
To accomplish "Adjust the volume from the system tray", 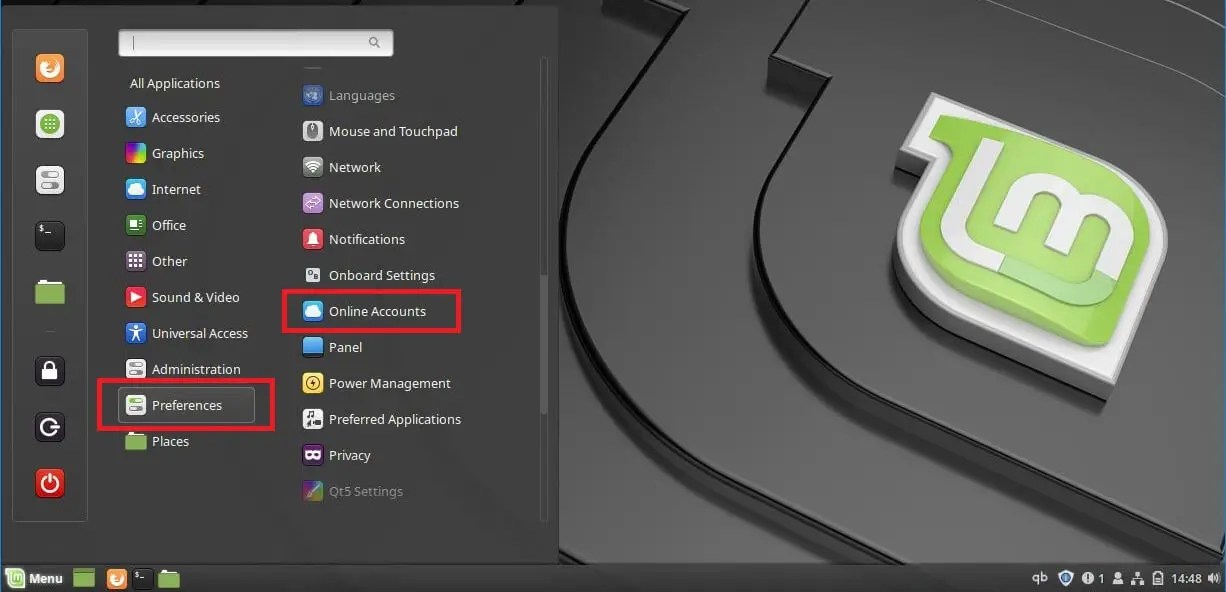I will tap(1215, 578).
